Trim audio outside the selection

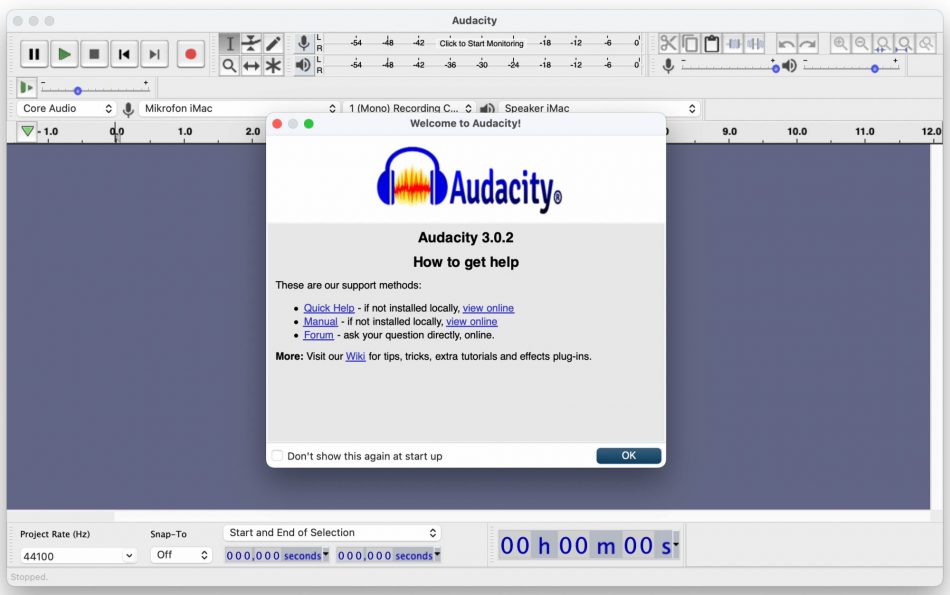[734, 44]
